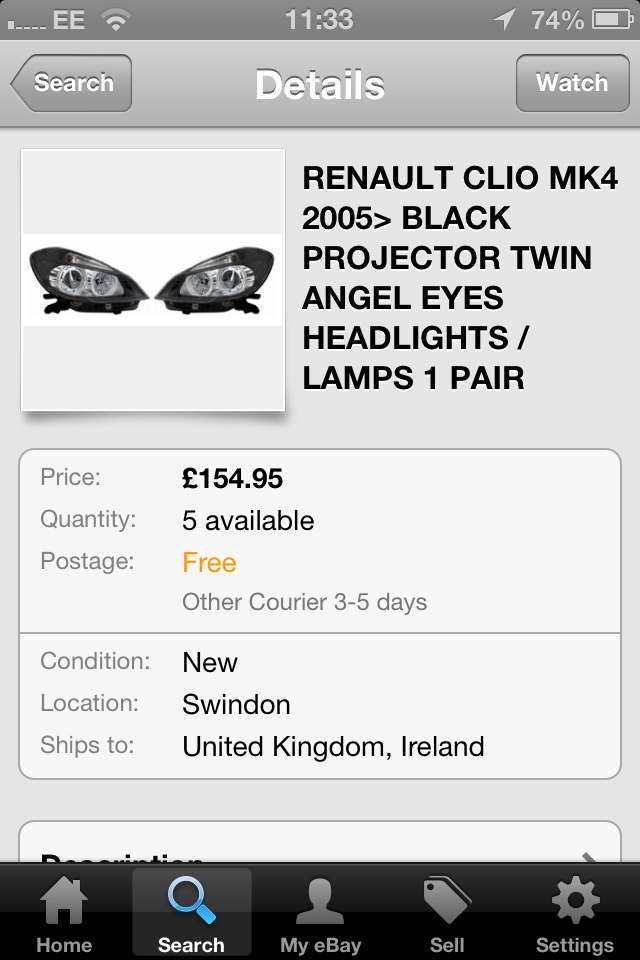Viewport: 640px width, 960px height.
Task: Tap the Free postage text
Action: [x=209, y=563]
